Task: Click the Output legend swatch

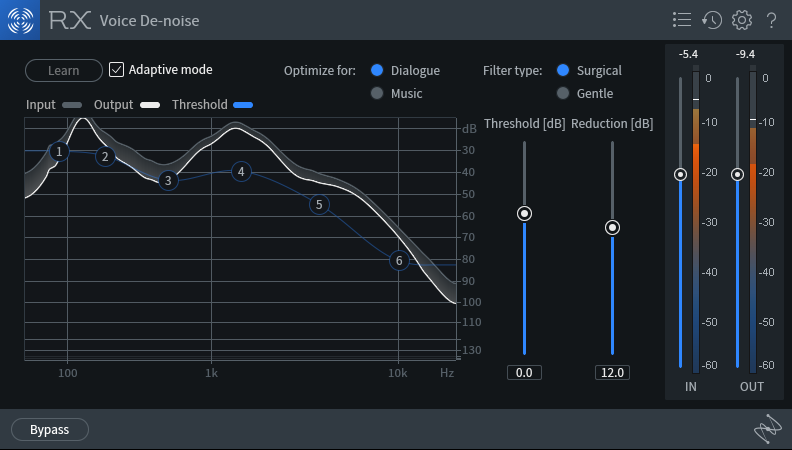Action: click(x=150, y=105)
